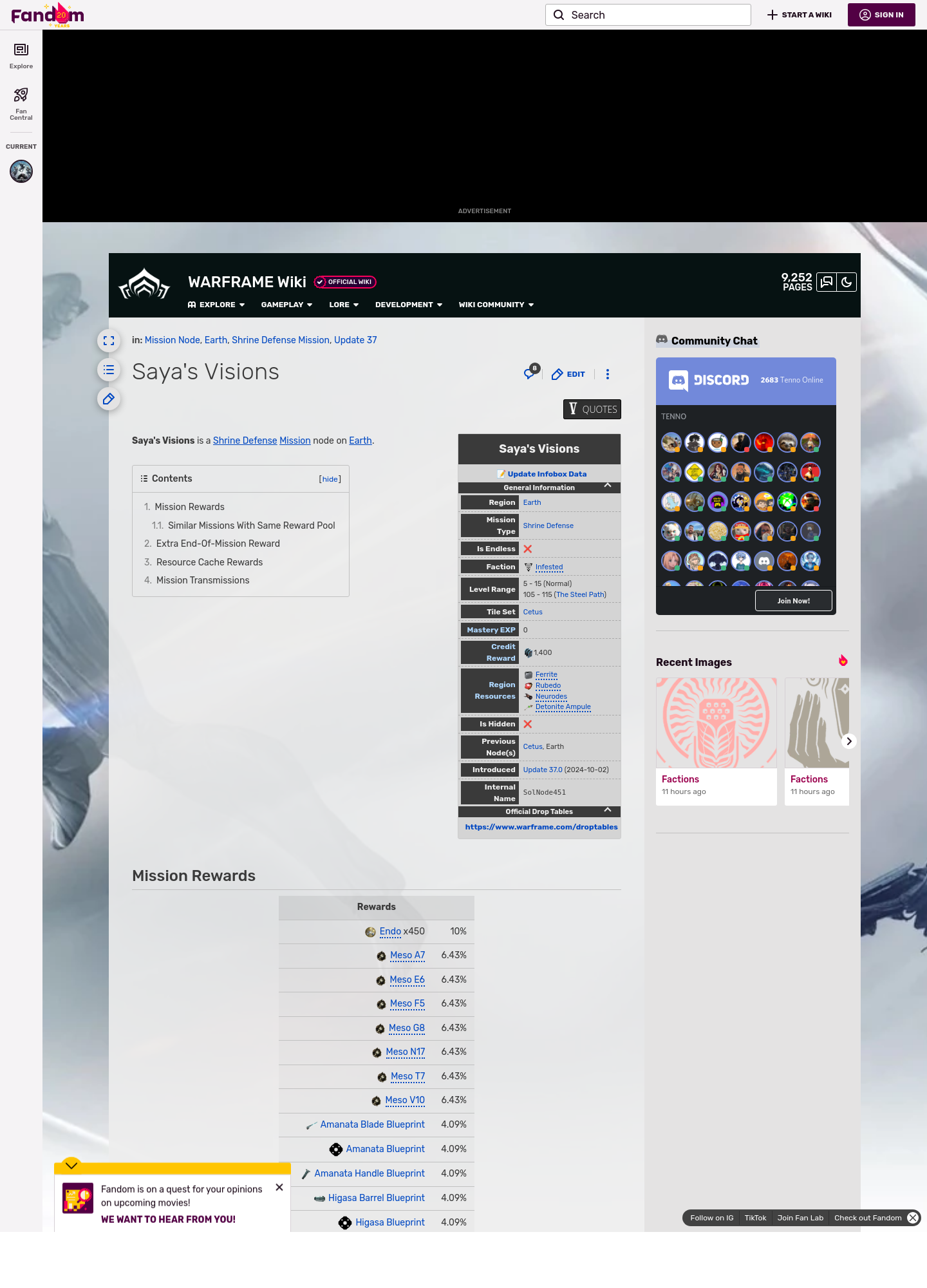Open the Shrine Defense category link
The width and height of the screenshot is (927, 1288).
click(x=281, y=340)
